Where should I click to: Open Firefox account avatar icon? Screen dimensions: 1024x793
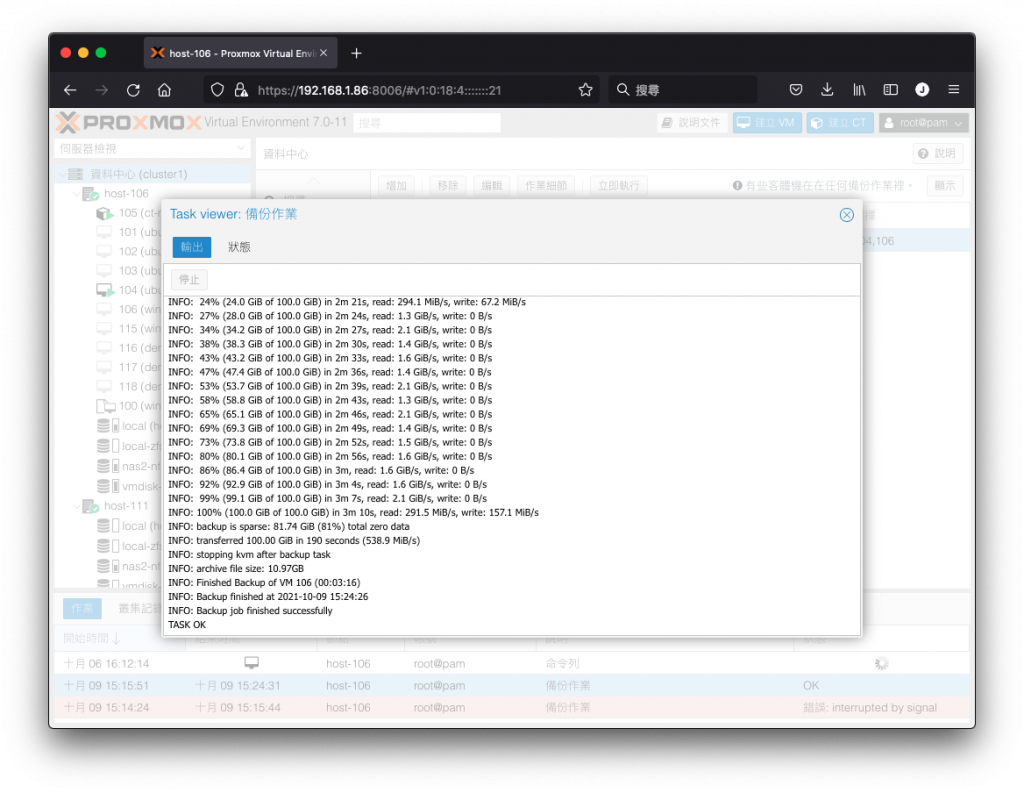(921, 90)
